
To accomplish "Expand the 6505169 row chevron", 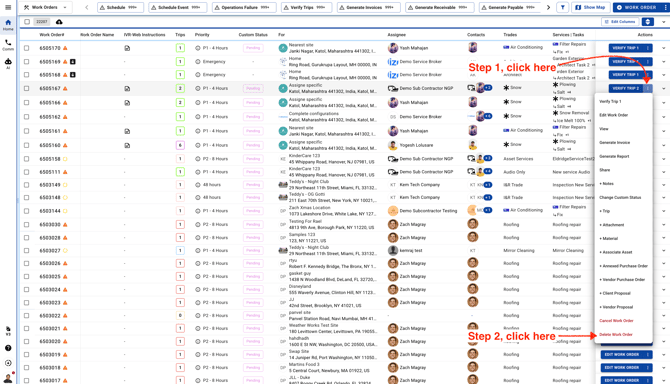I will [x=664, y=62].
